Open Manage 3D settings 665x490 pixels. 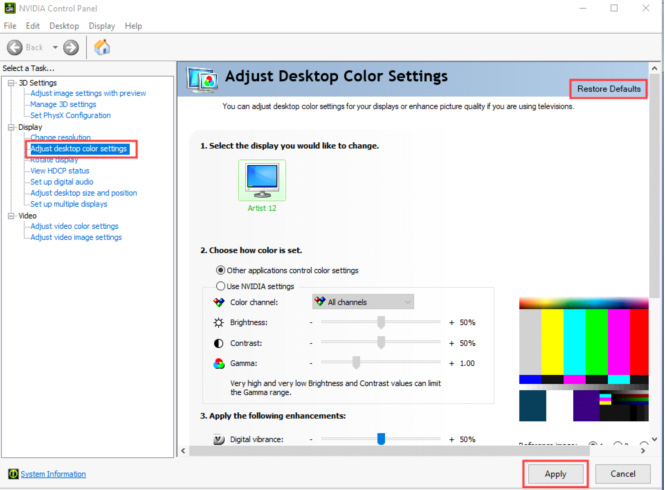63,104
